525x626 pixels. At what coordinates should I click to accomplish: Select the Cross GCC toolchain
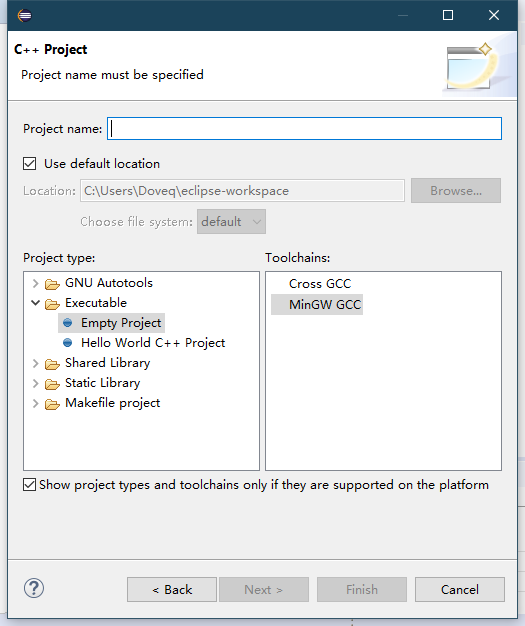click(320, 283)
